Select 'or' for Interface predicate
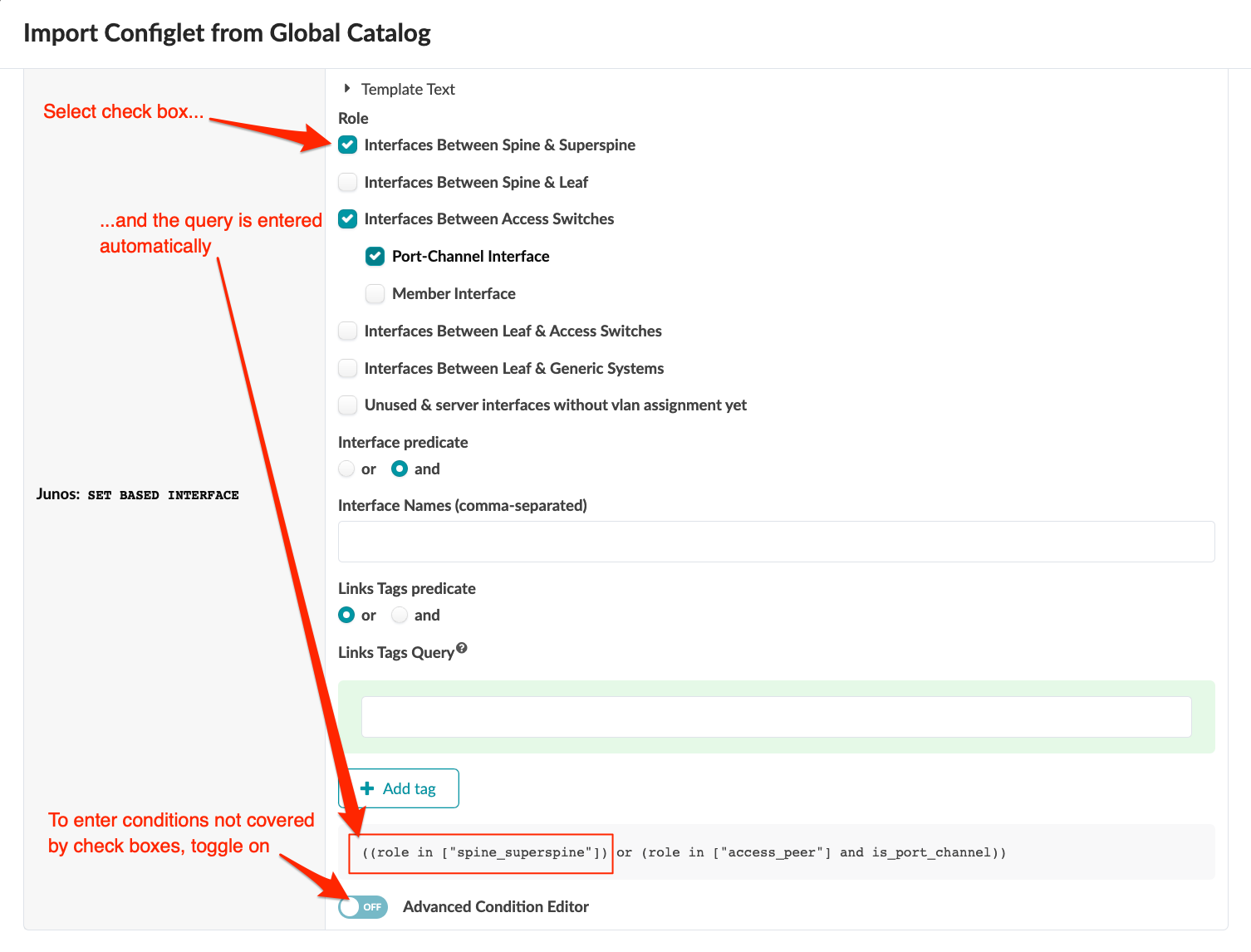This screenshot has width=1251, height=952. coord(347,469)
